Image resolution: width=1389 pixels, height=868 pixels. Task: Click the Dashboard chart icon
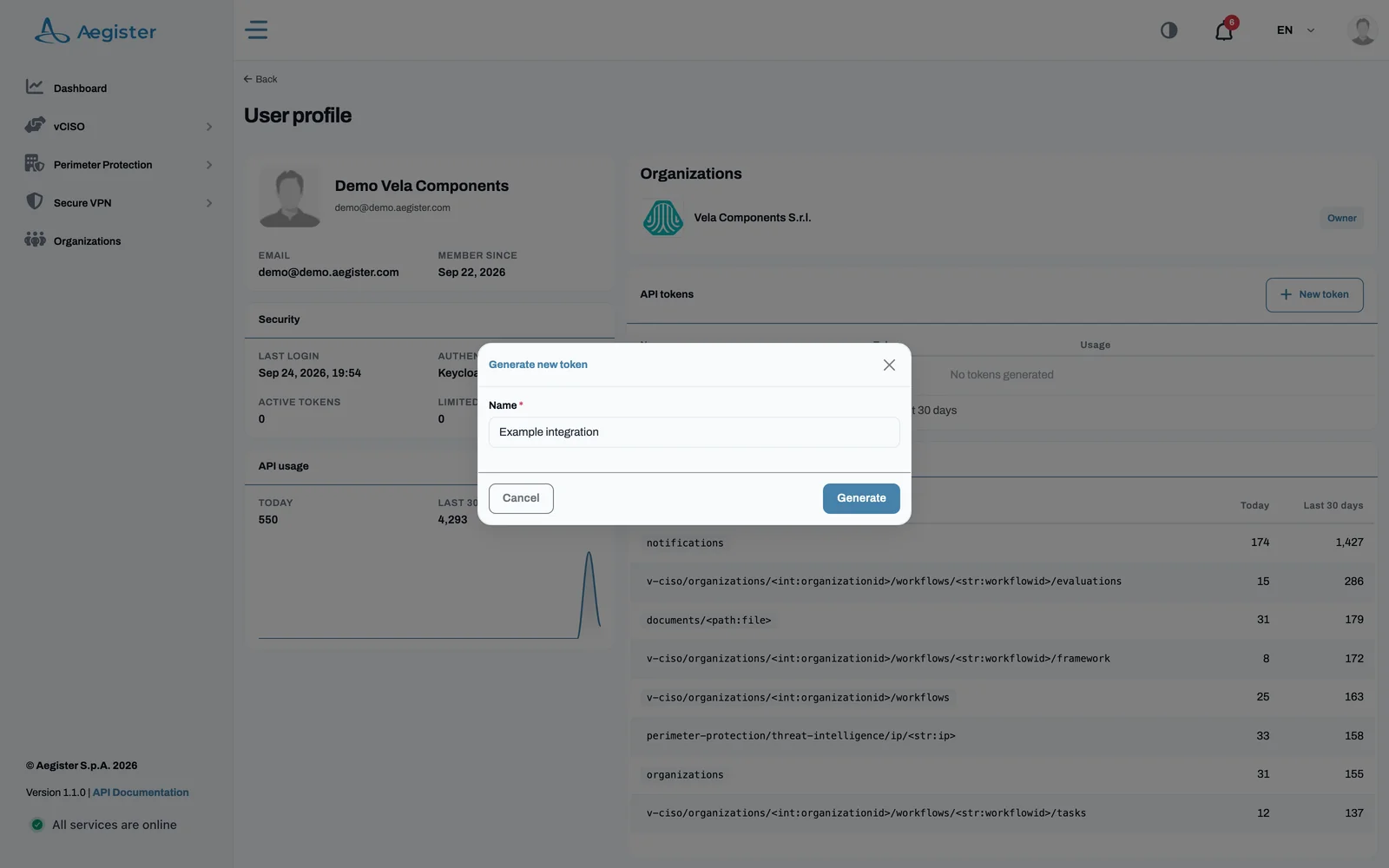[35, 87]
